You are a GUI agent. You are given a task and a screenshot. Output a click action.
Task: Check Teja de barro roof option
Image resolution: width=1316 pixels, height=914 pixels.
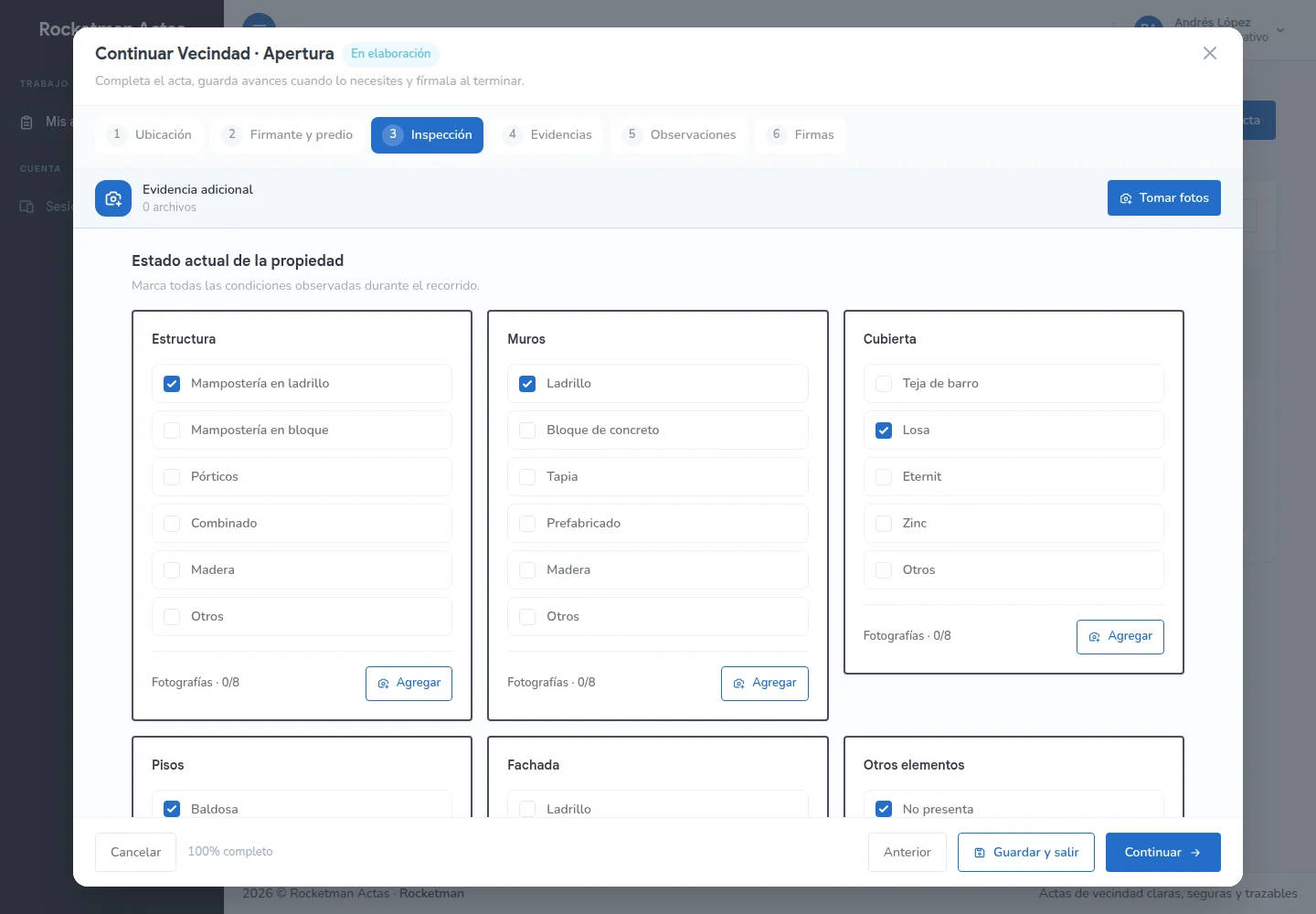884,384
